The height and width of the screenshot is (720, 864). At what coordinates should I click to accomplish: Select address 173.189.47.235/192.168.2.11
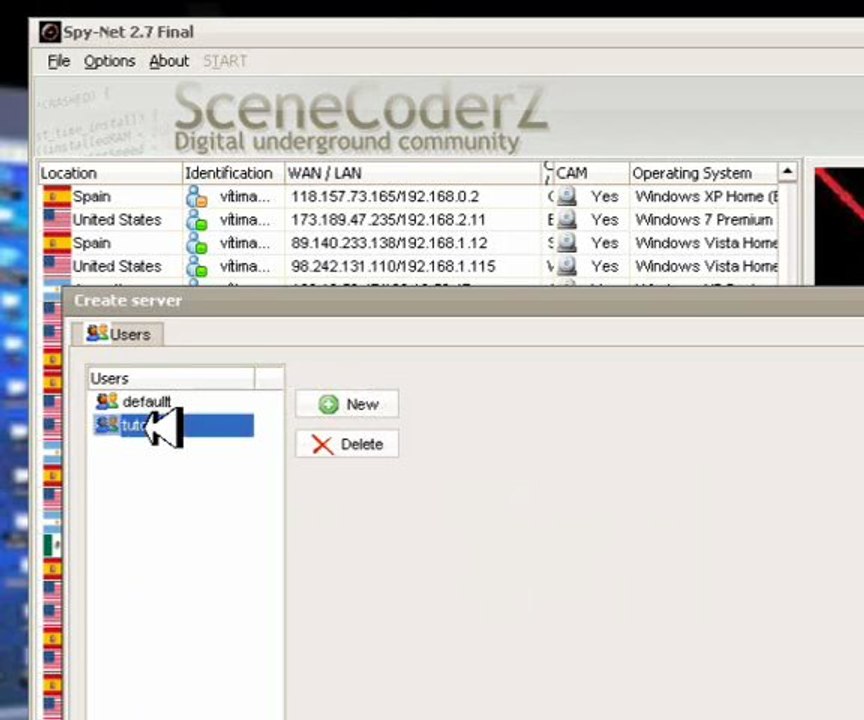(x=388, y=220)
